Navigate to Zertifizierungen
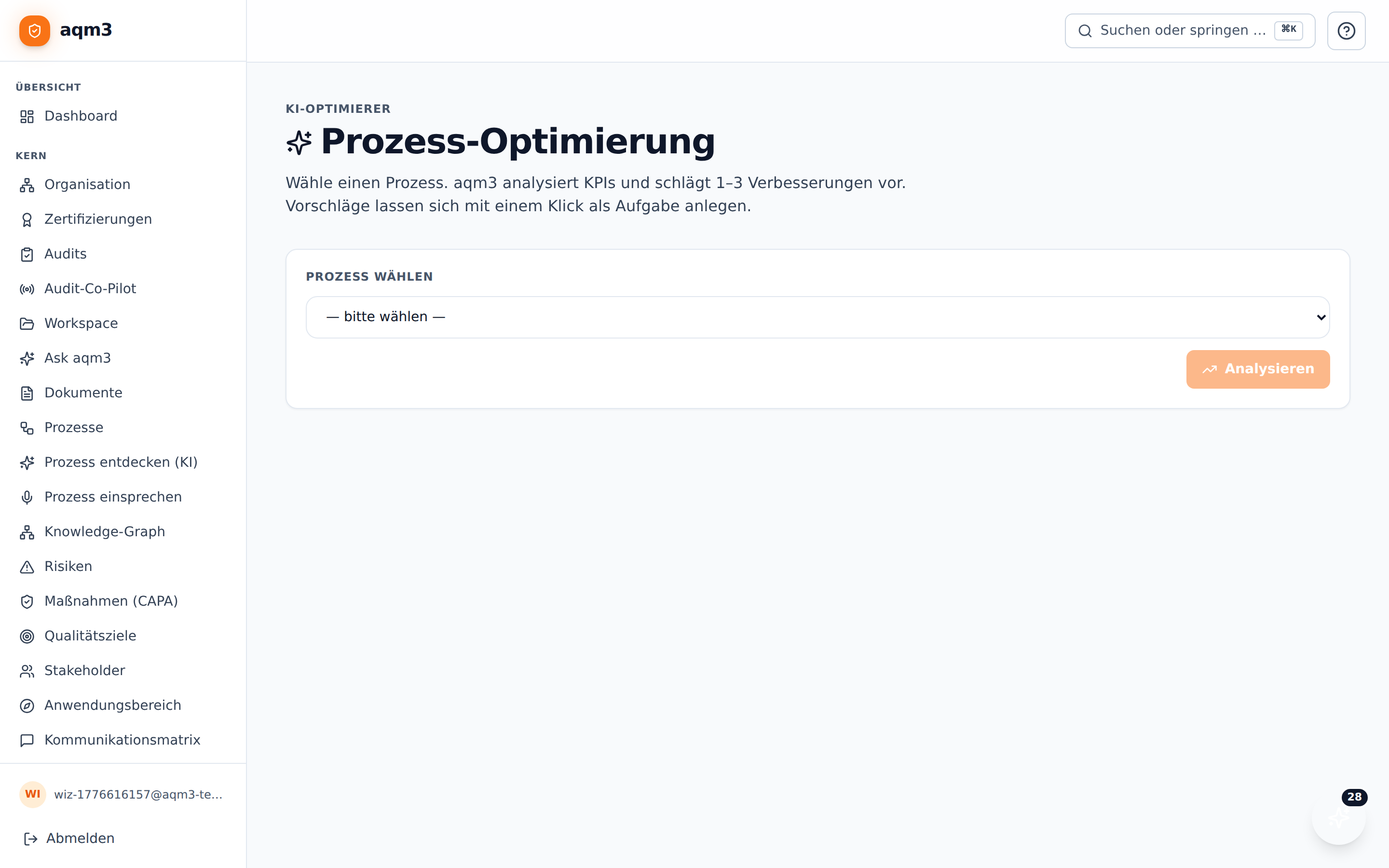1389x868 pixels. [x=123, y=219]
